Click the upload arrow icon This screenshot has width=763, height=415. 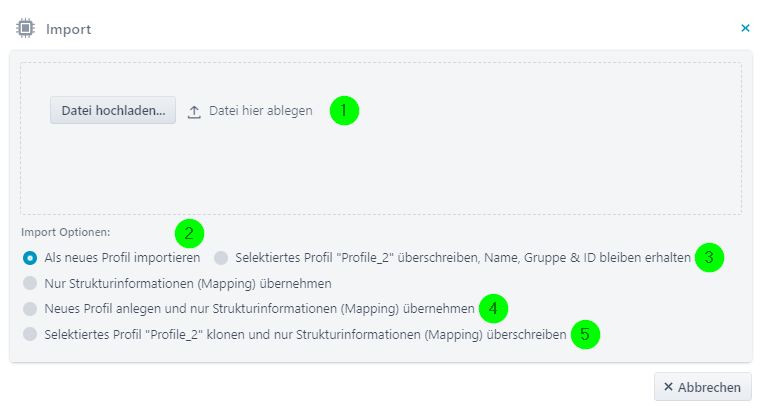[x=195, y=111]
